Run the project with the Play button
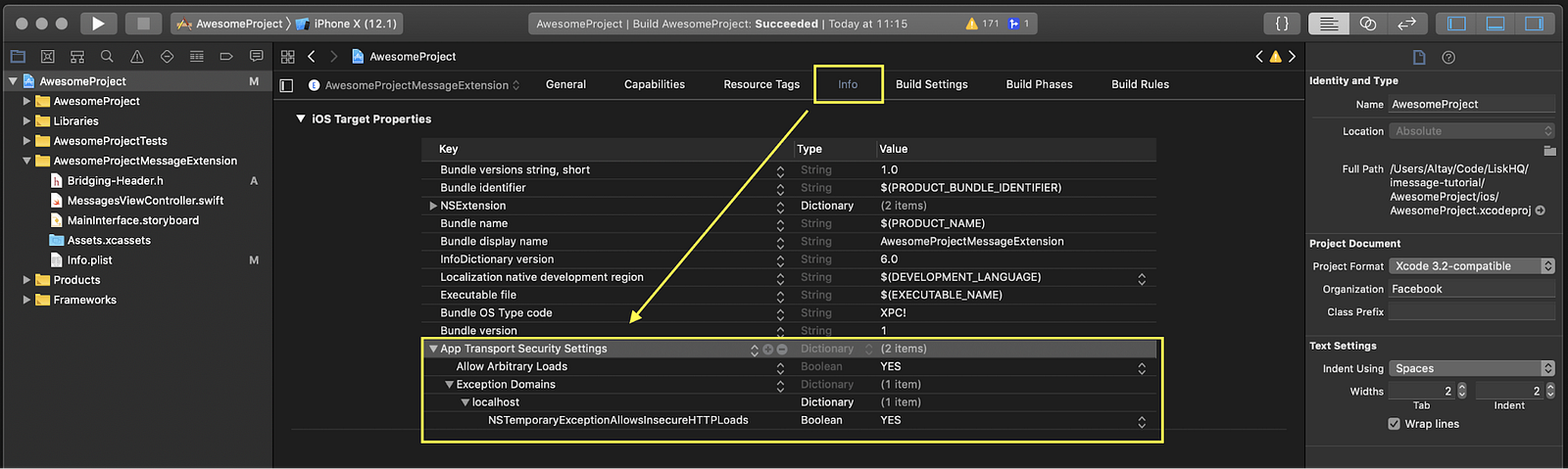This screenshot has height=469, width=1568. (98, 23)
